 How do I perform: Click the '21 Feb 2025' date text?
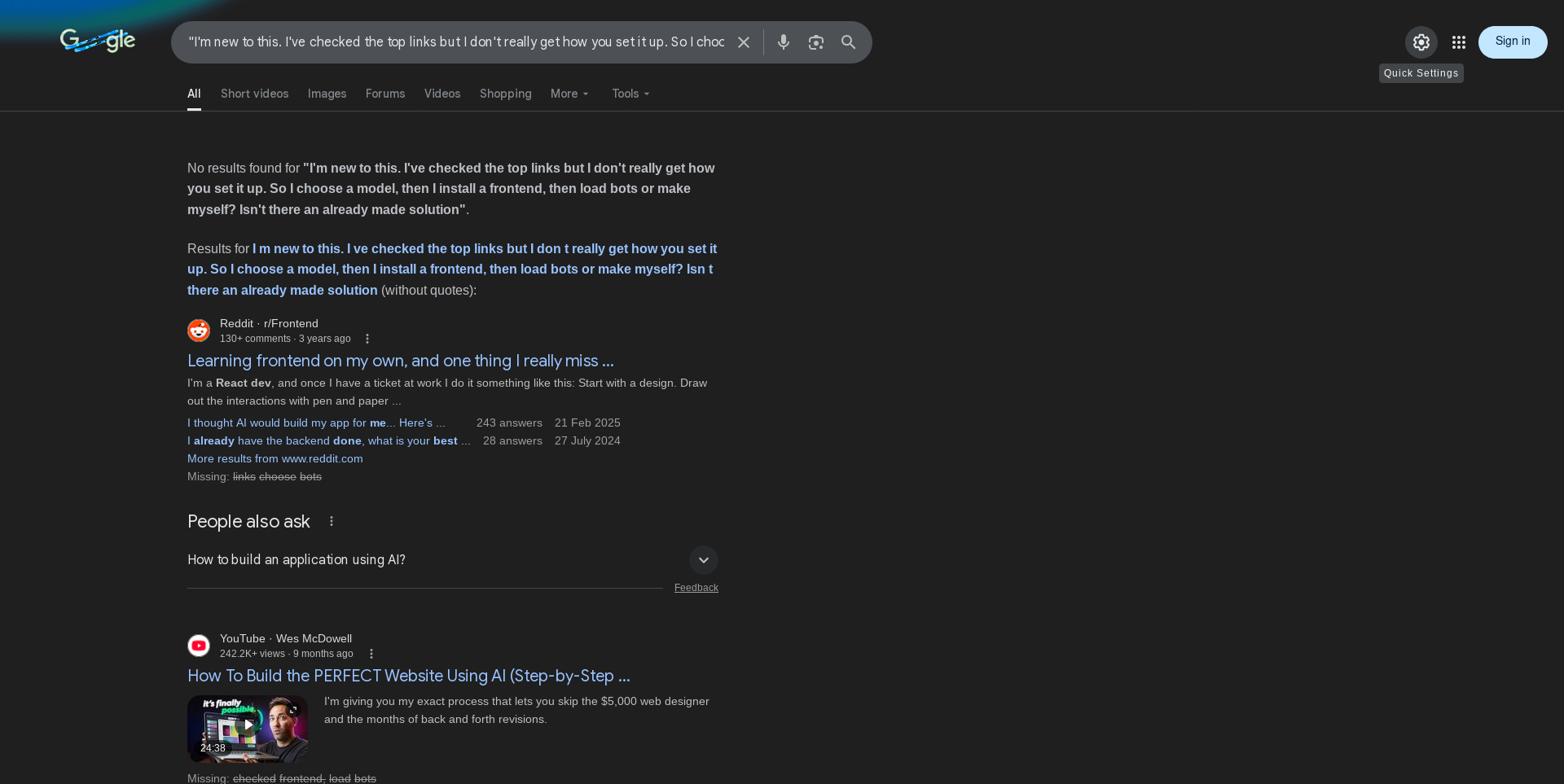[x=587, y=423]
